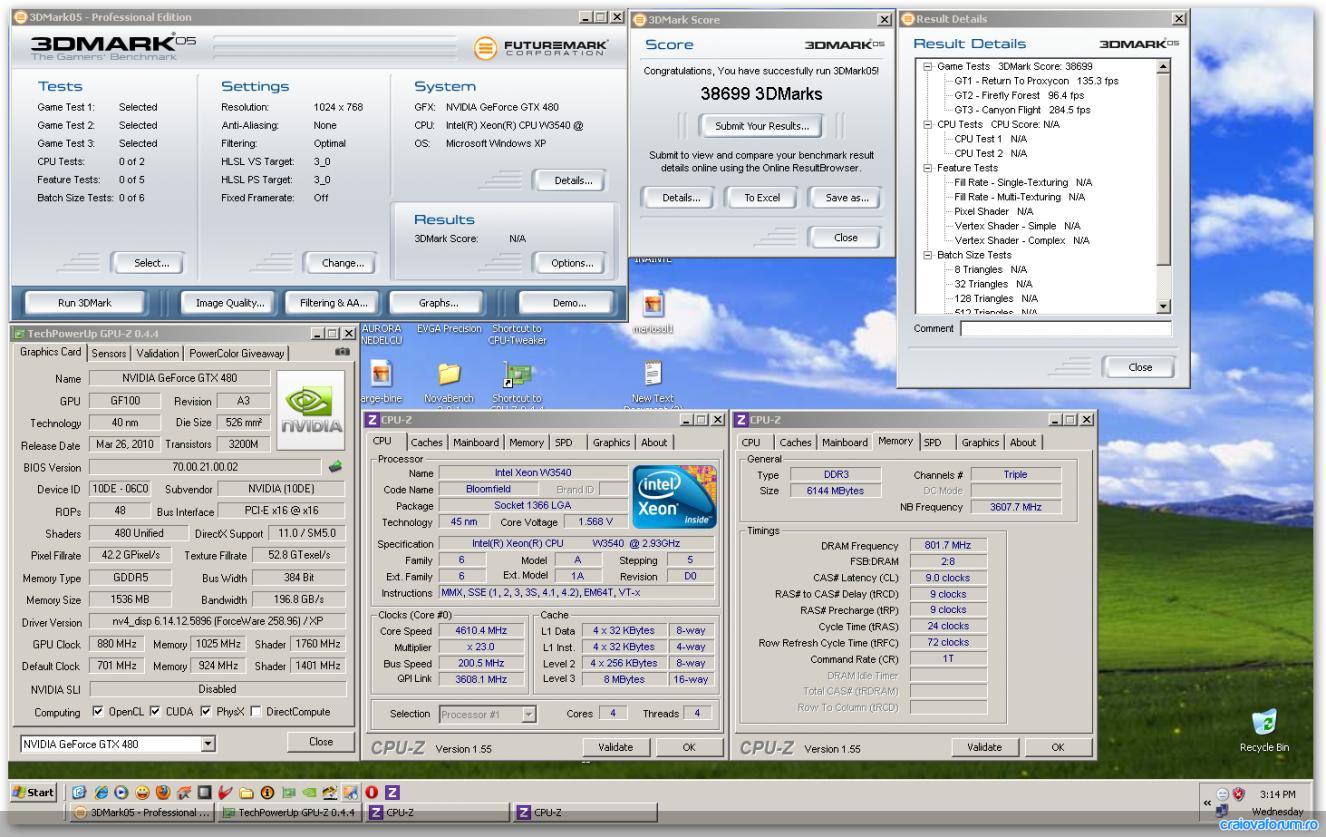Screen dimensions: 1326x837
Task: Click the Comment input field in Result Details
Action: tap(1065, 328)
